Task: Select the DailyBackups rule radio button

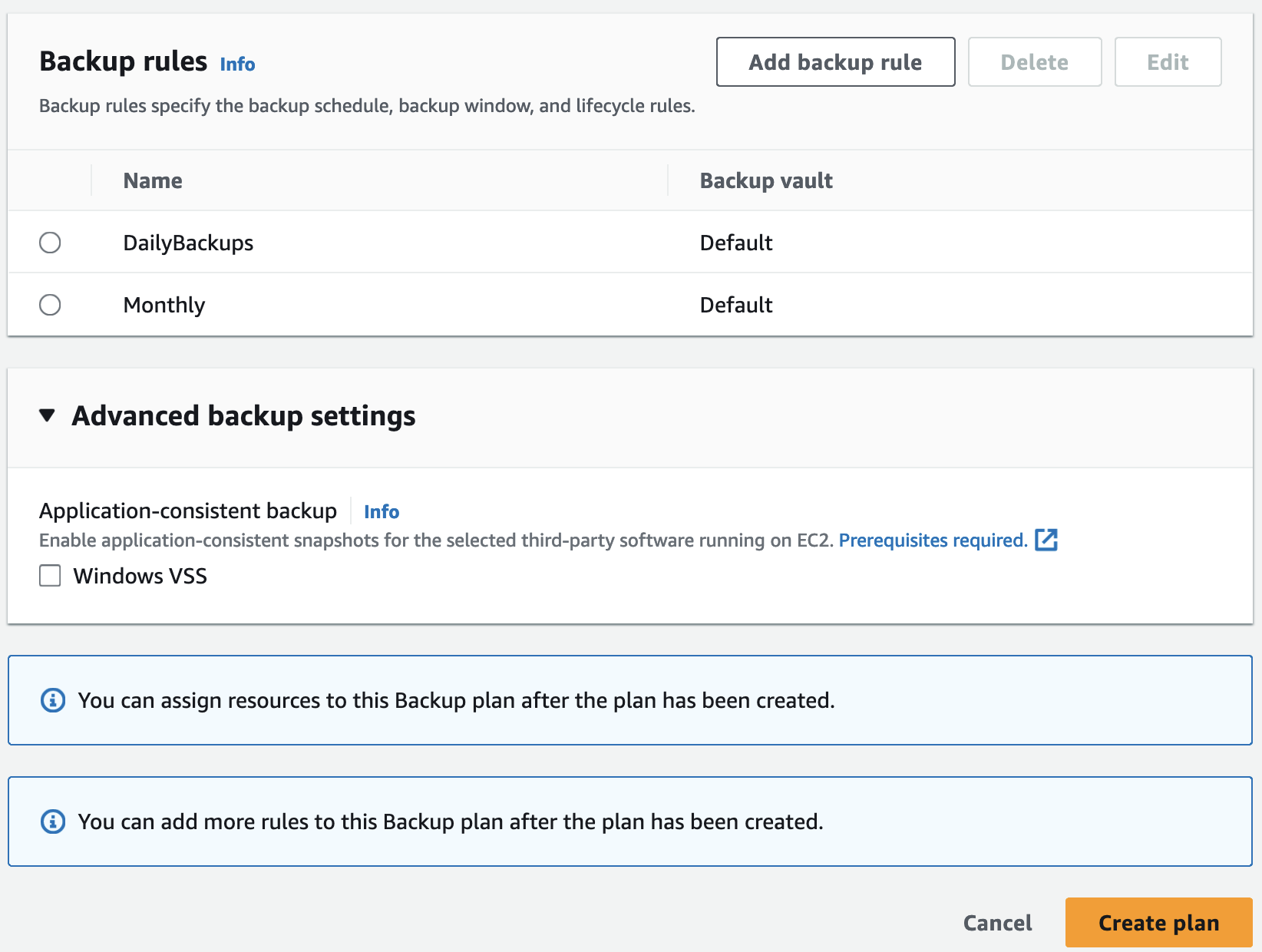Action: coord(50,243)
